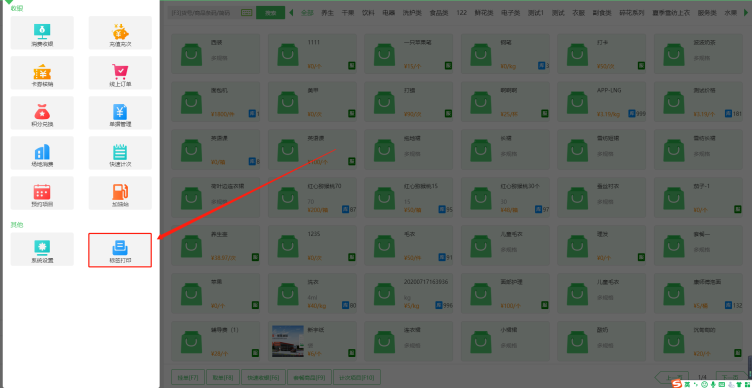
Task: Open the gas pump station icon
Action: click(x=120, y=193)
